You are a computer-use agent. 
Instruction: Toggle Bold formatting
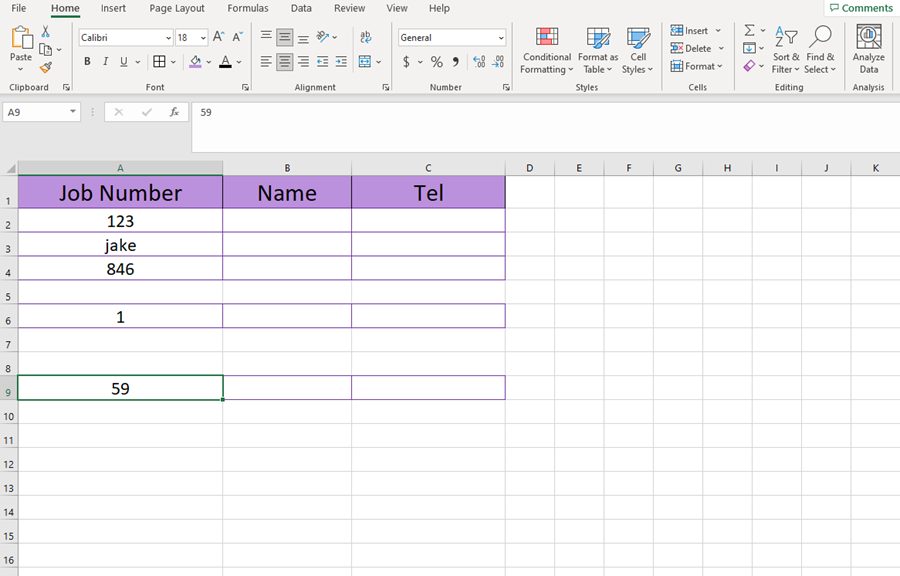87,61
